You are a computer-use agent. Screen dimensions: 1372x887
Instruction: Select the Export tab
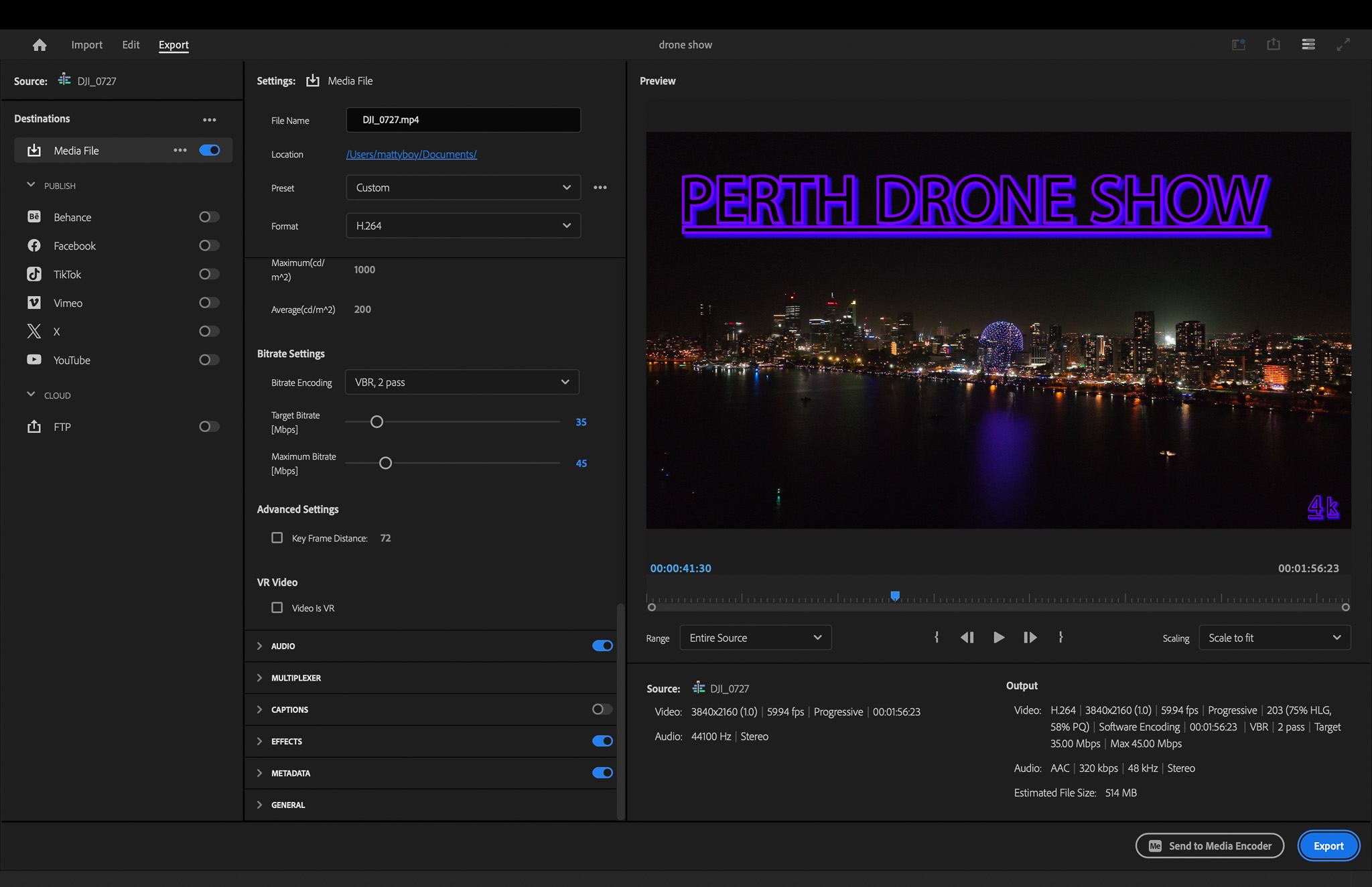click(174, 45)
